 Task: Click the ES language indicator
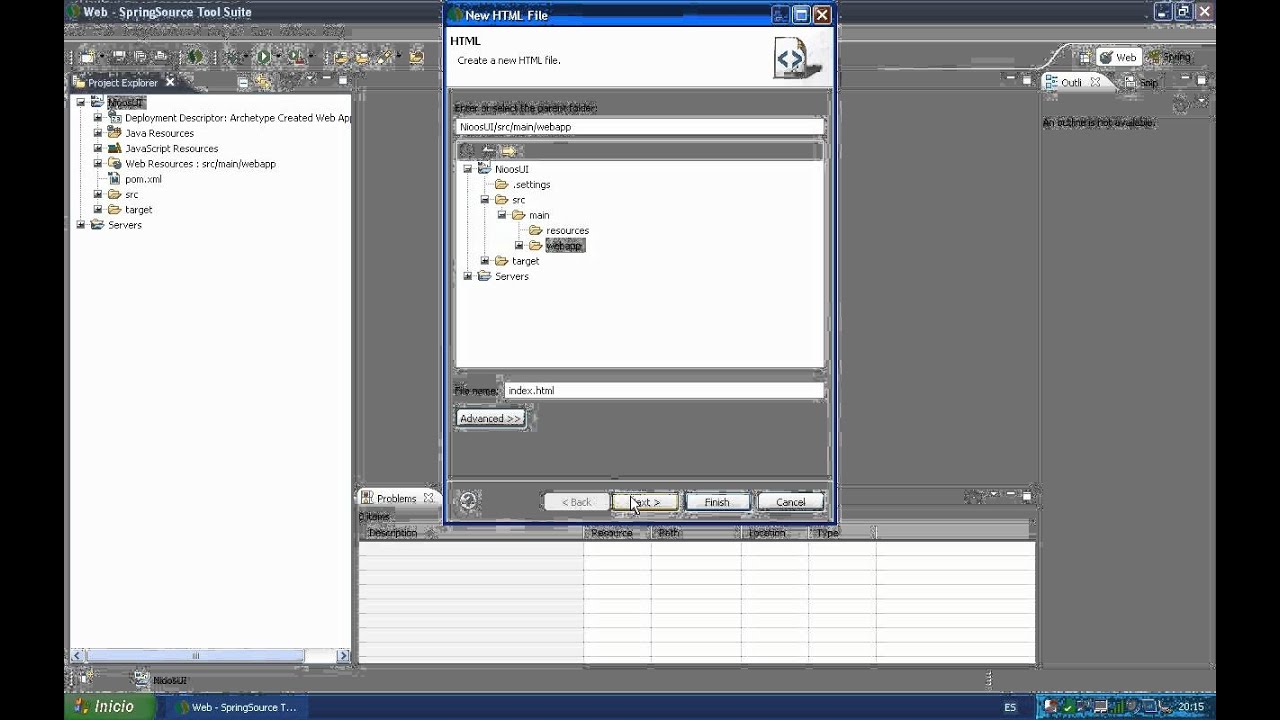pyautogui.click(x=1010, y=707)
